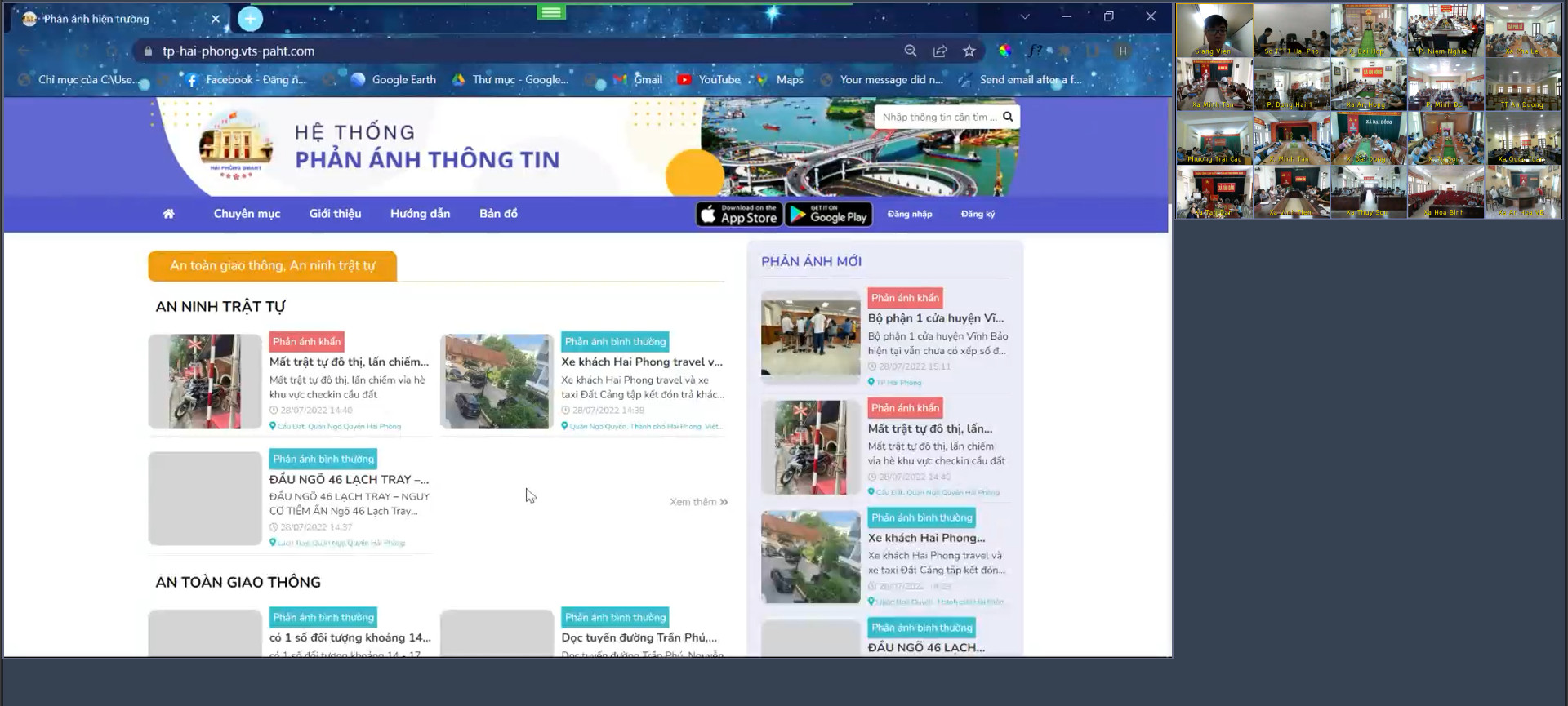Screen dimensions: 1568x706
Task: Open the Bản đồ menu item
Action: [498, 214]
